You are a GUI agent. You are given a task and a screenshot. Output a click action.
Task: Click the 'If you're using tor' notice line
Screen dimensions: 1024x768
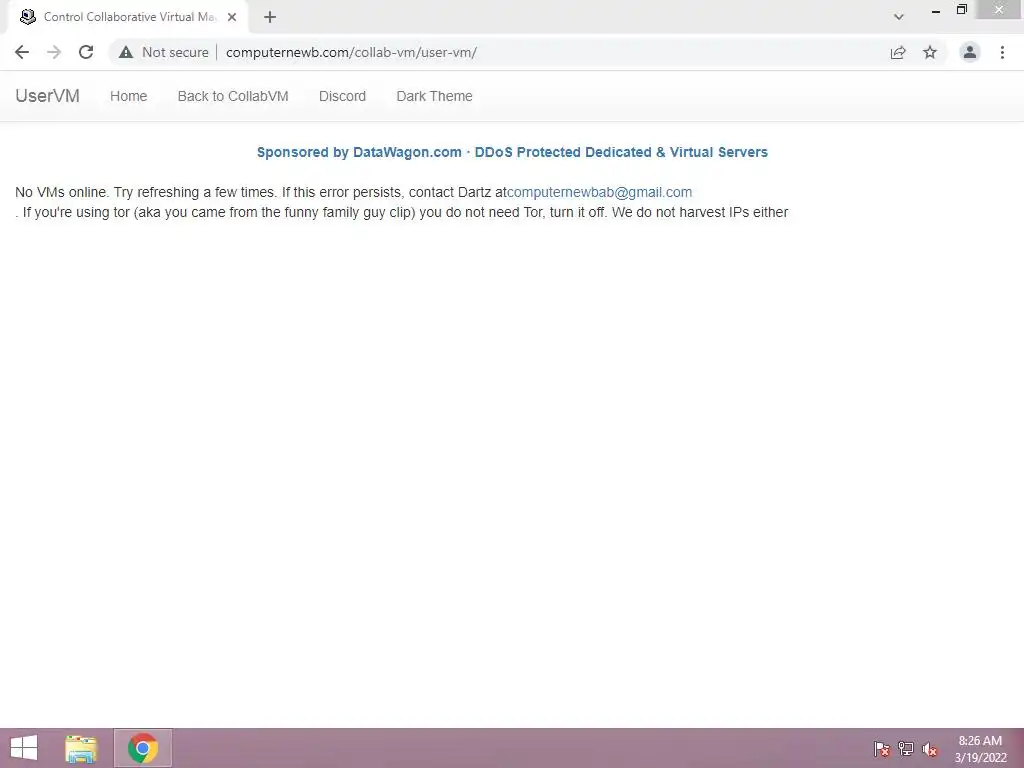click(402, 212)
